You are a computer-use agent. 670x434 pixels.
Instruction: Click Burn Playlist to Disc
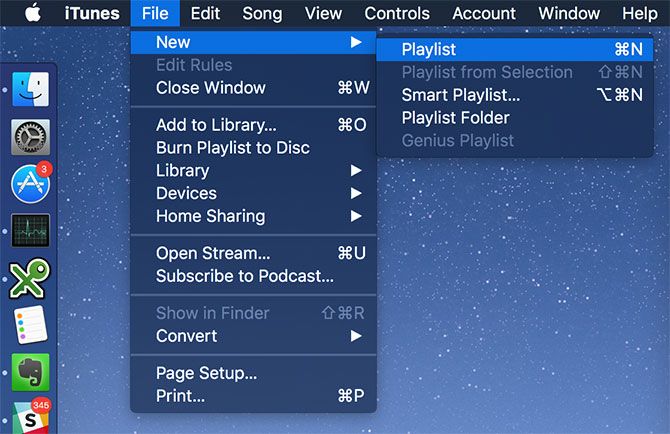click(233, 148)
